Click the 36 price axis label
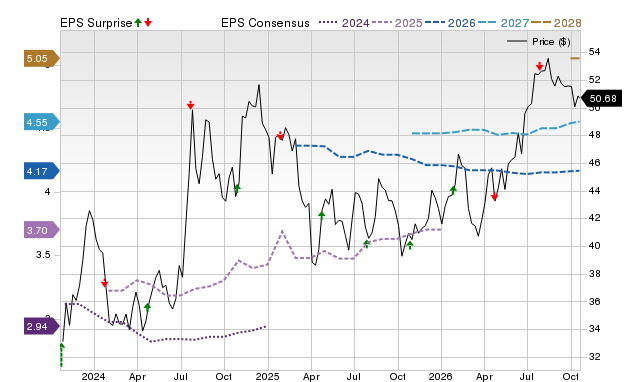 coord(594,301)
